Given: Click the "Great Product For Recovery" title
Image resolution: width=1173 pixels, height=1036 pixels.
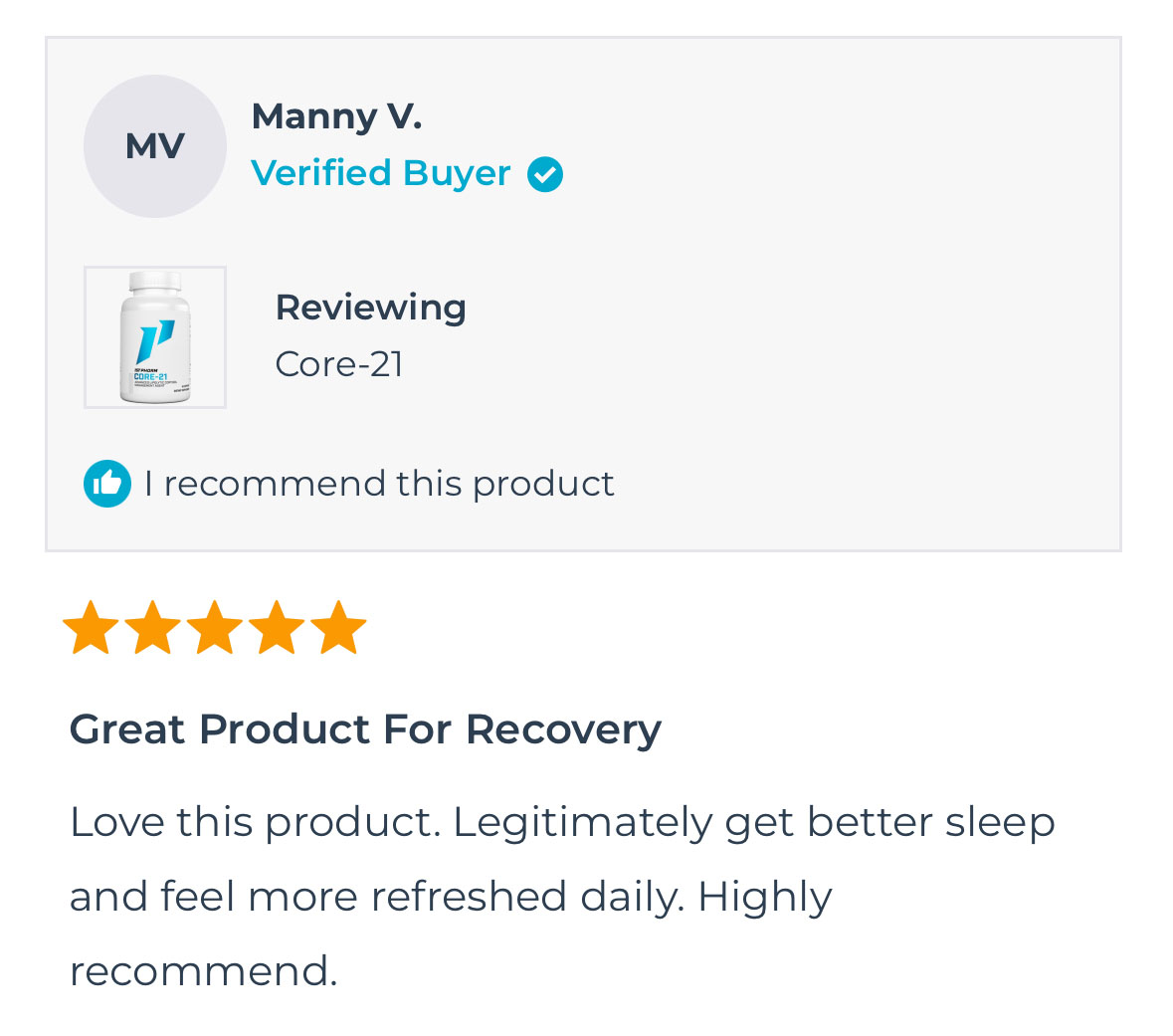Looking at the screenshot, I should pyautogui.click(x=365, y=729).
